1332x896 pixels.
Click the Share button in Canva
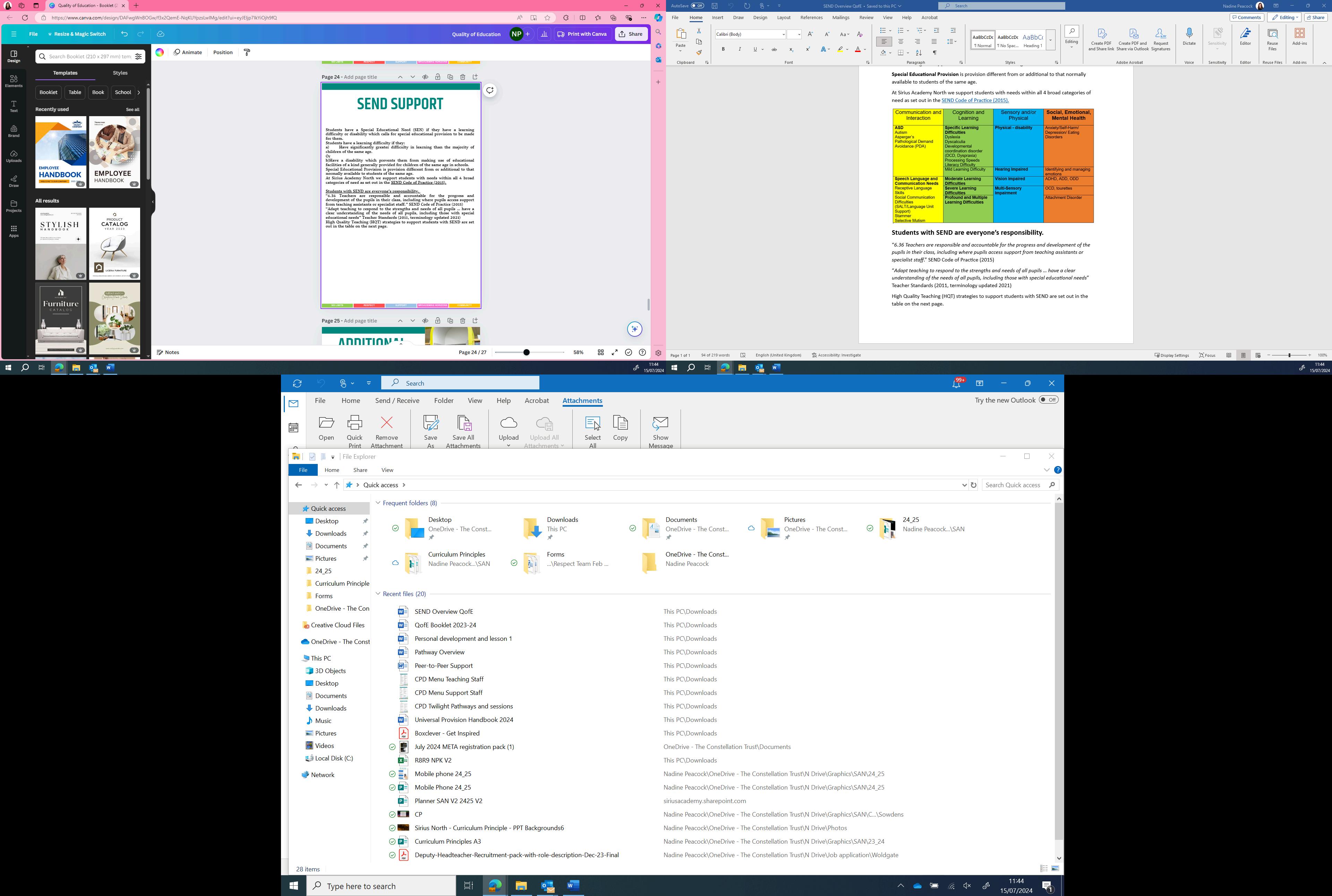[631, 34]
